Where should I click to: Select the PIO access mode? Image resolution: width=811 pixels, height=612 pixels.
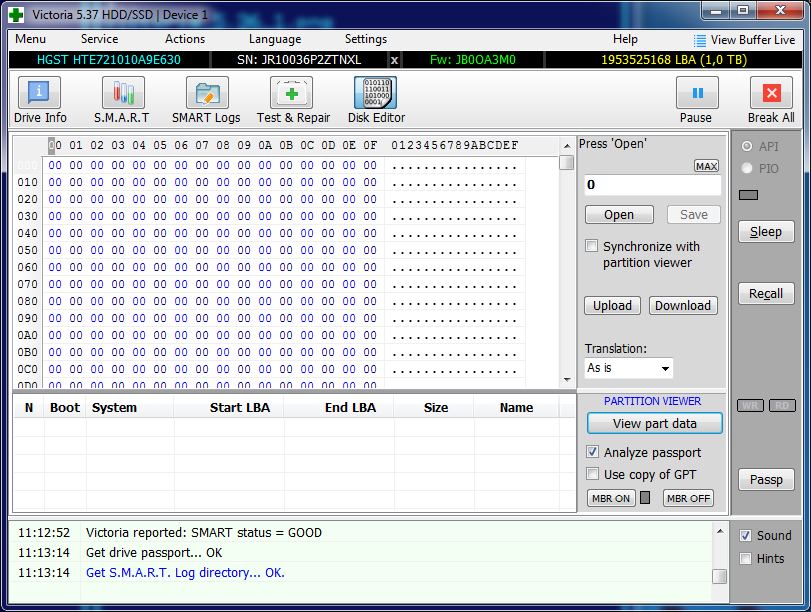click(747, 168)
